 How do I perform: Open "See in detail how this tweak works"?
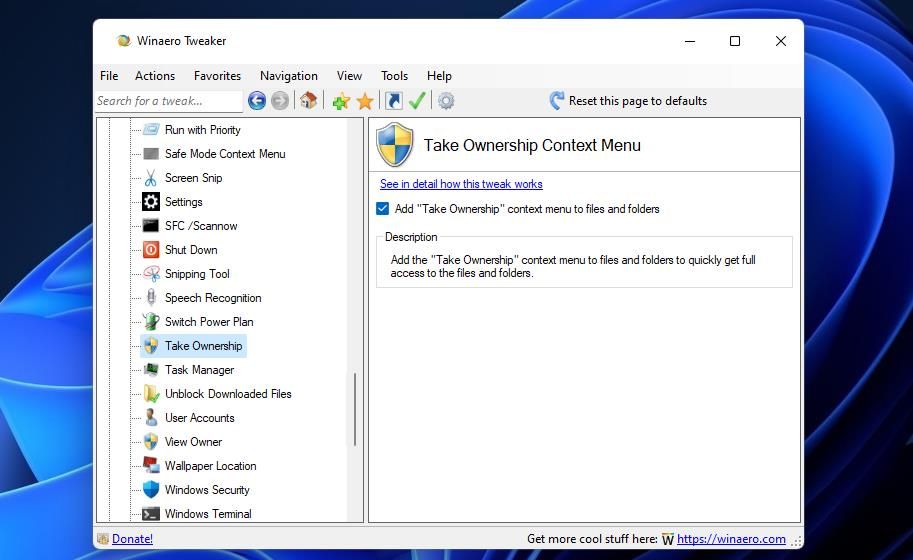(x=461, y=184)
